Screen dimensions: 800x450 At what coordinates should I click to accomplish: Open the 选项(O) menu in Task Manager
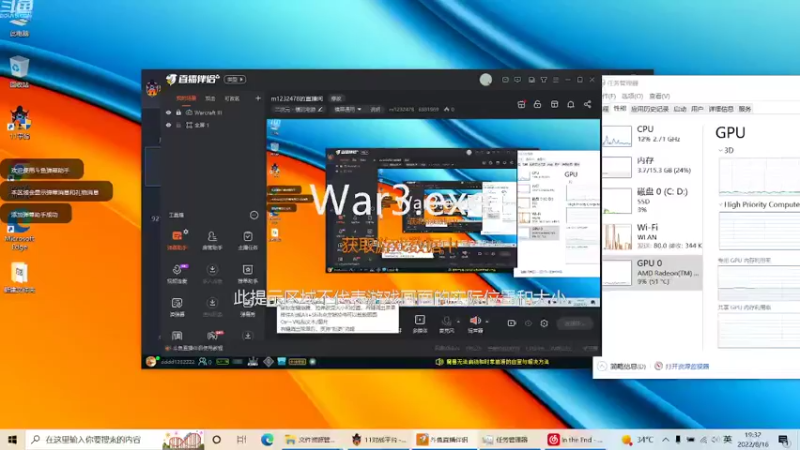pyautogui.click(x=632, y=96)
